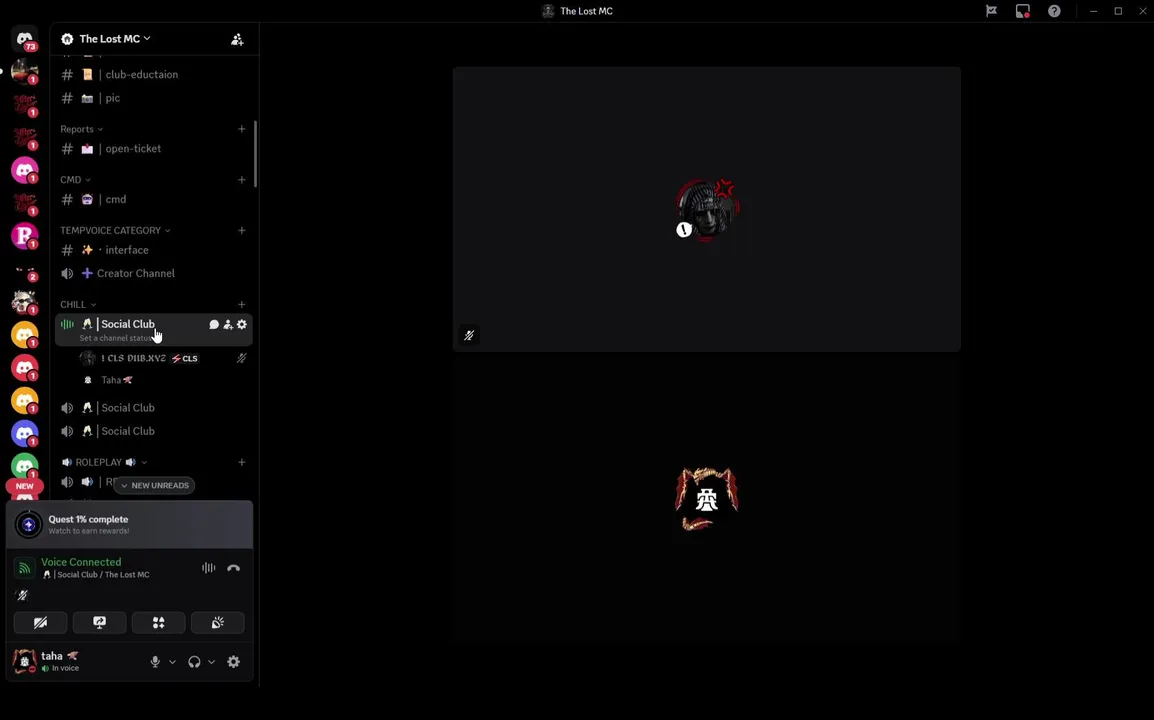
Task: Click Set a channel status
Action: pyautogui.click(x=114, y=338)
